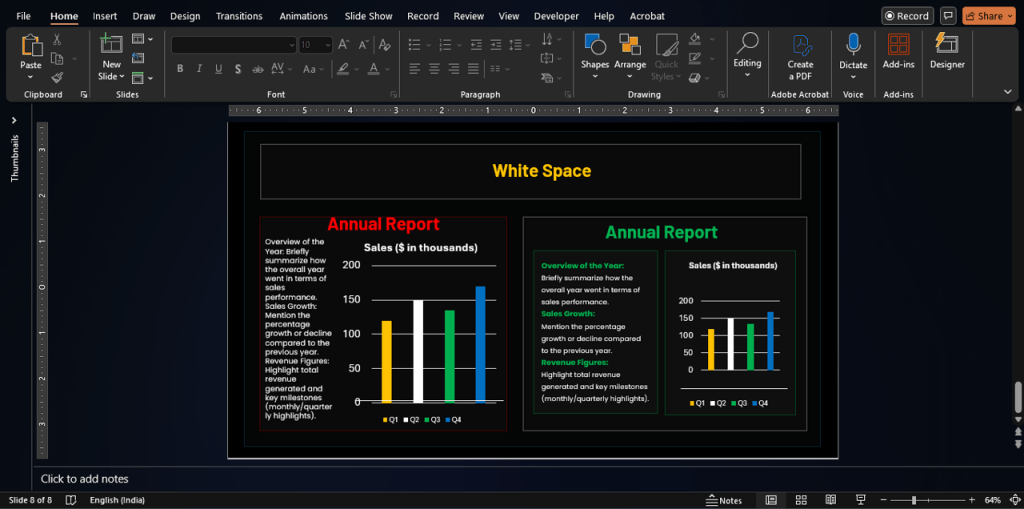Click Decrease List Level indent icon

477,45
